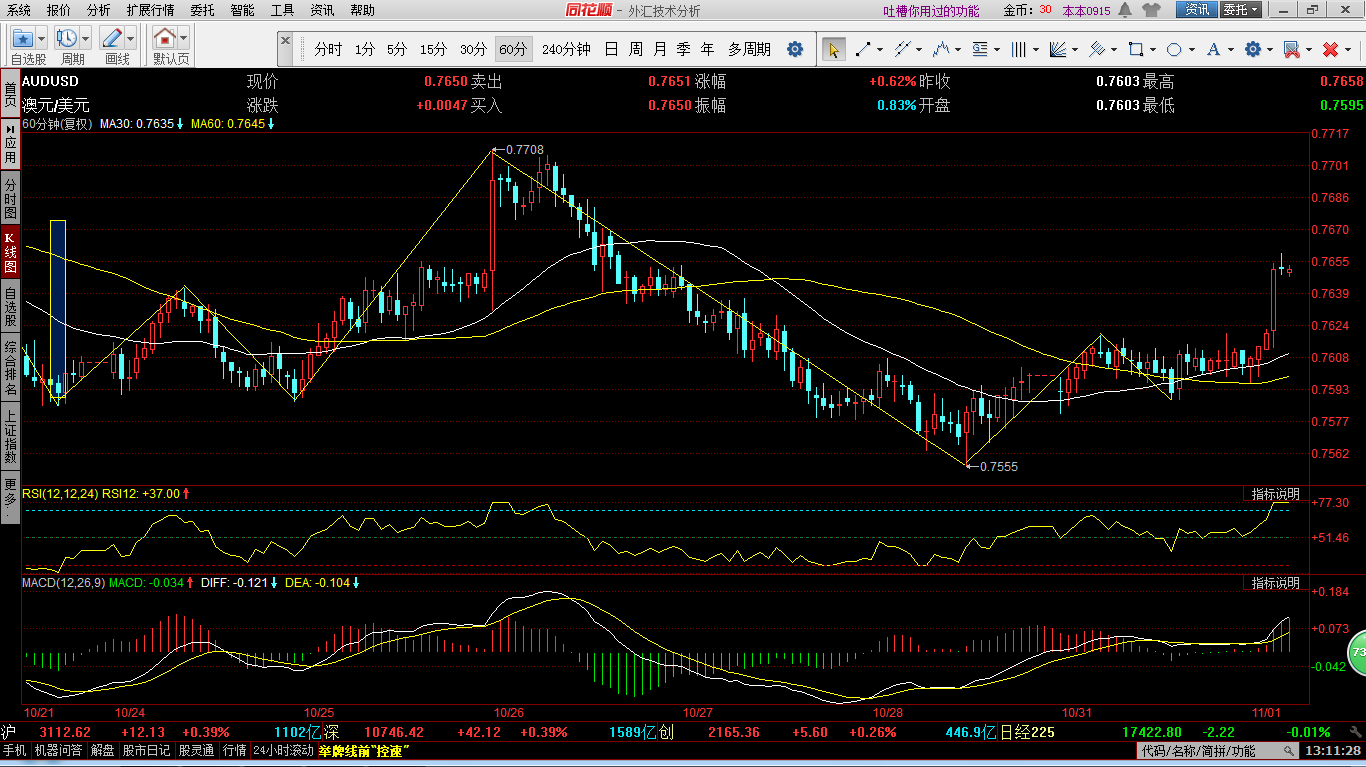
Task: Switch to 30分 period
Action: click(473, 49)
